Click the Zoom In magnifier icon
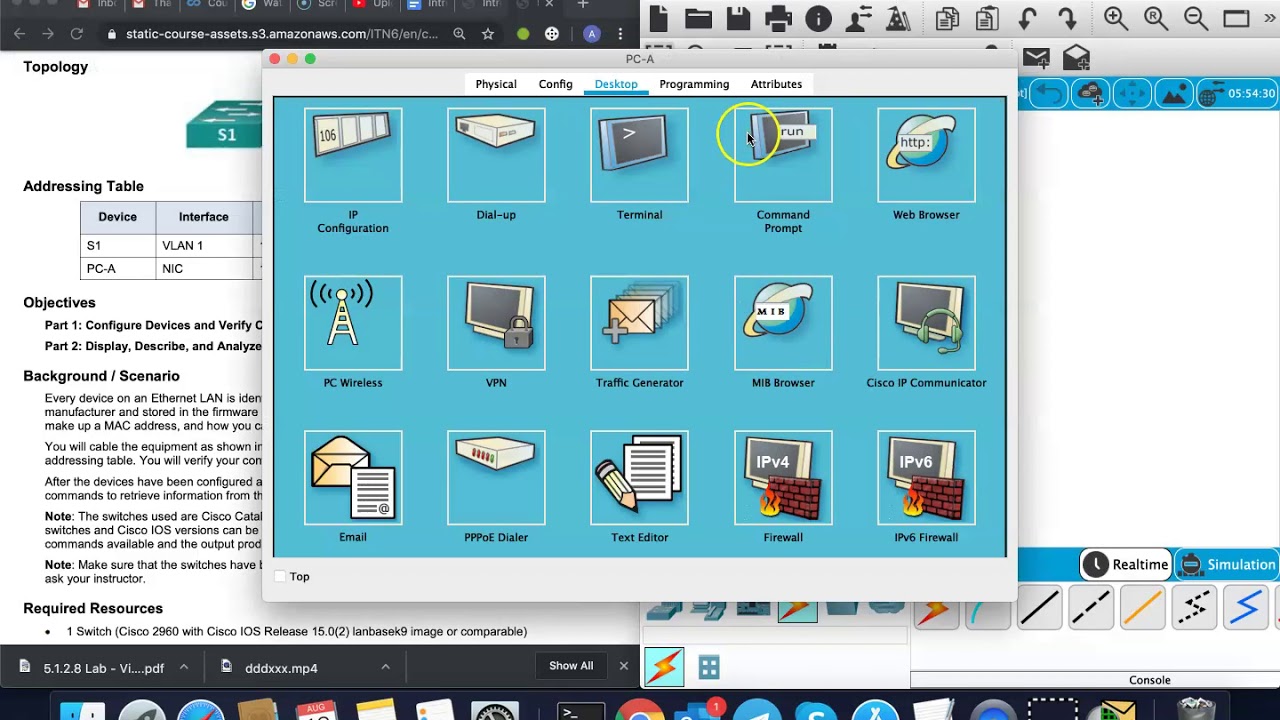 coord(1116,18)
